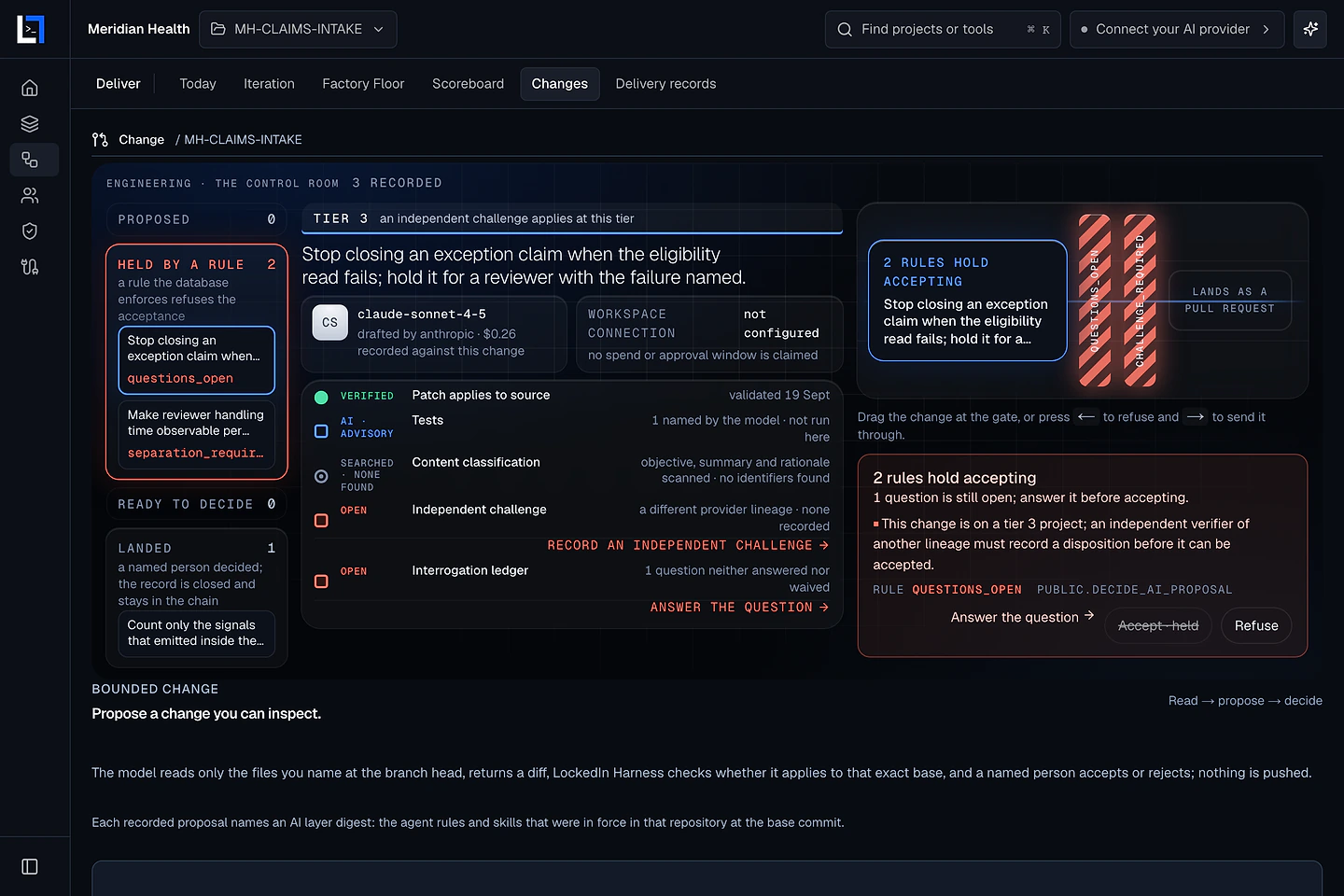Image resolution: width=1344 pixels, height=896 pixels.
Task: Open the MH-CLAIMS-INTAKE project dropdown
Action: tap(298, 30)
